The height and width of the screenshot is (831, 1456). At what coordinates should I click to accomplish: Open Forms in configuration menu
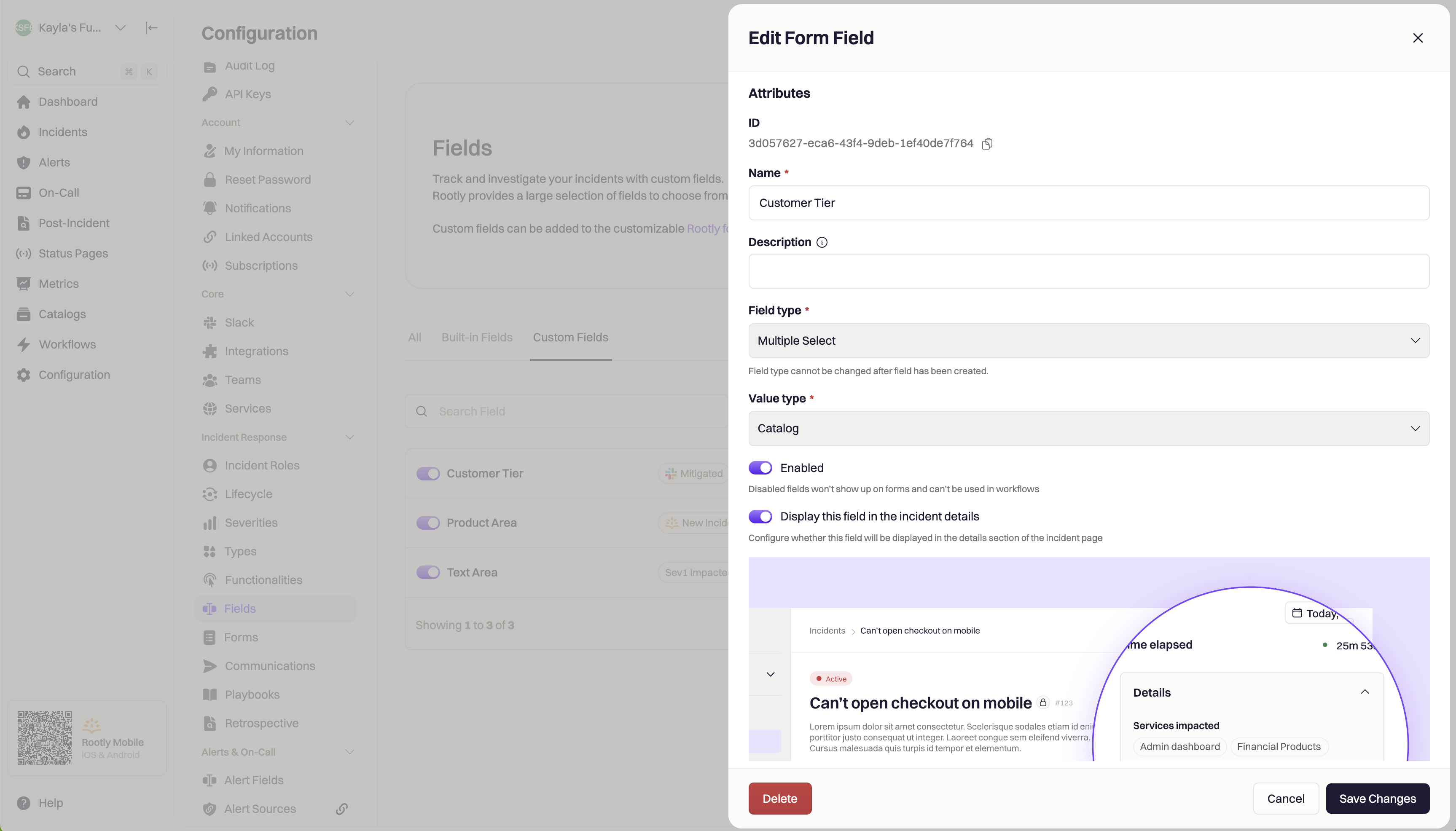(x=276, y=638)
